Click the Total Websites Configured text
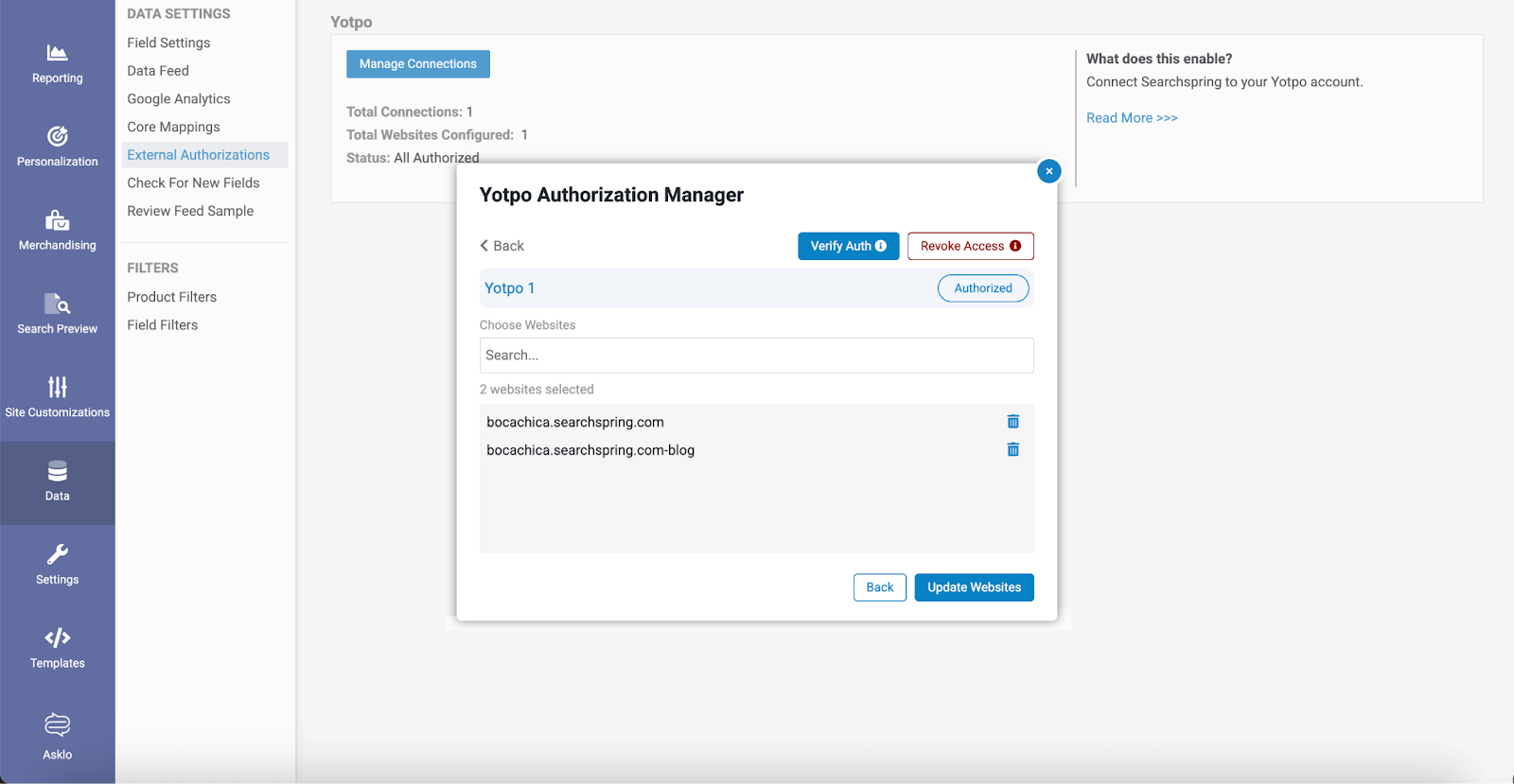The height and width of the screenshot is (784, 1514). 430,135
